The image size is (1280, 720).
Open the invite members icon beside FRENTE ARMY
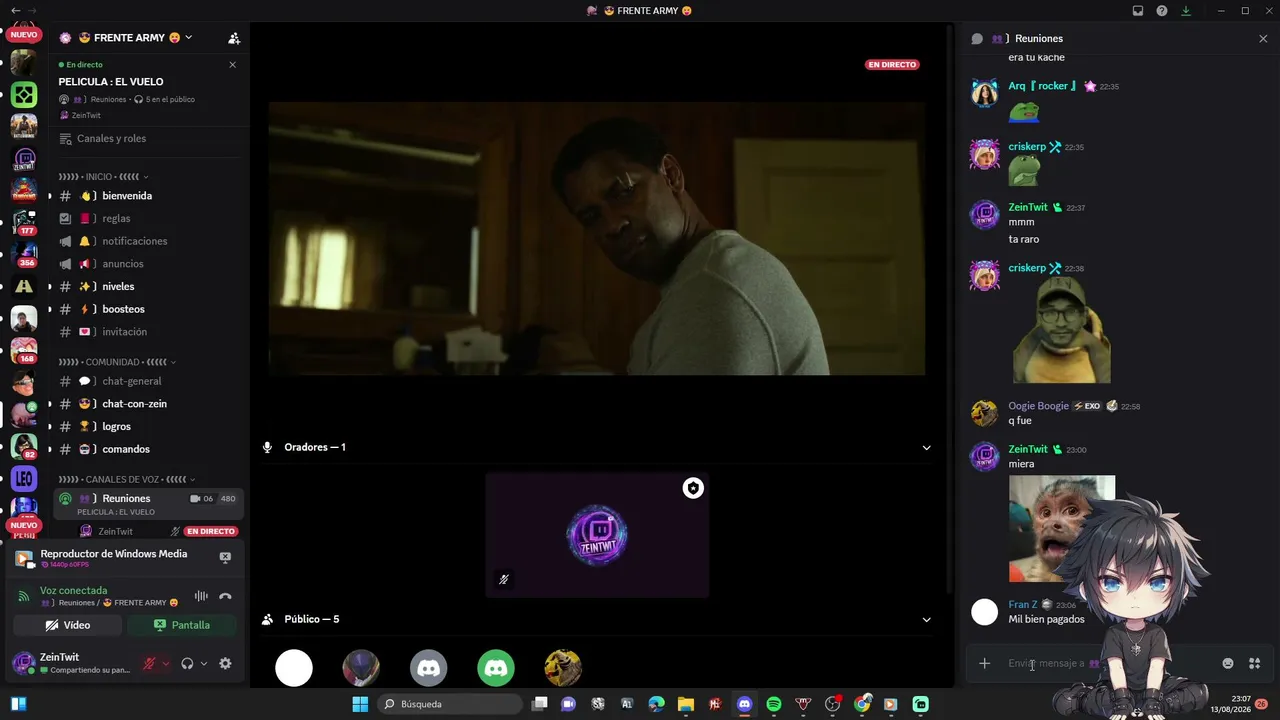tap(234, 38)
